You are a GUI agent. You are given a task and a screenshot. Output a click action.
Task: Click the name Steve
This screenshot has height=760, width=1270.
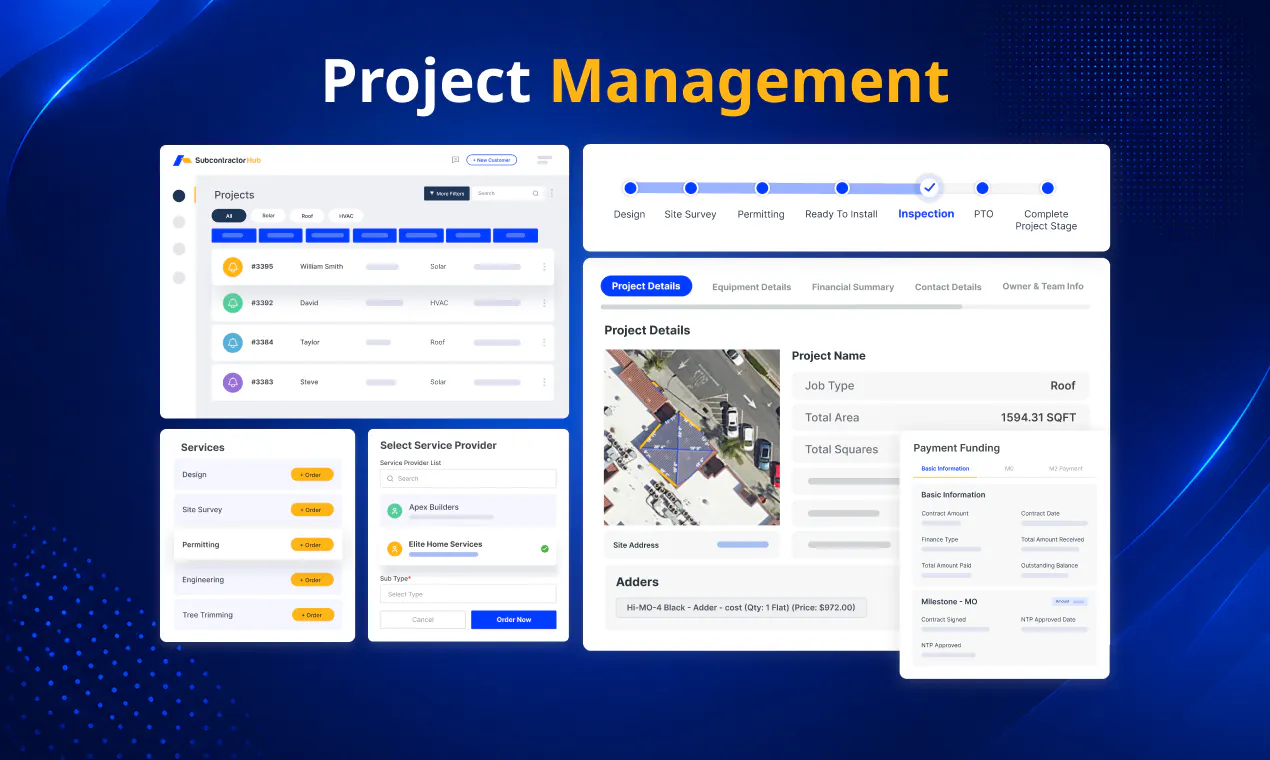(309, 382)
